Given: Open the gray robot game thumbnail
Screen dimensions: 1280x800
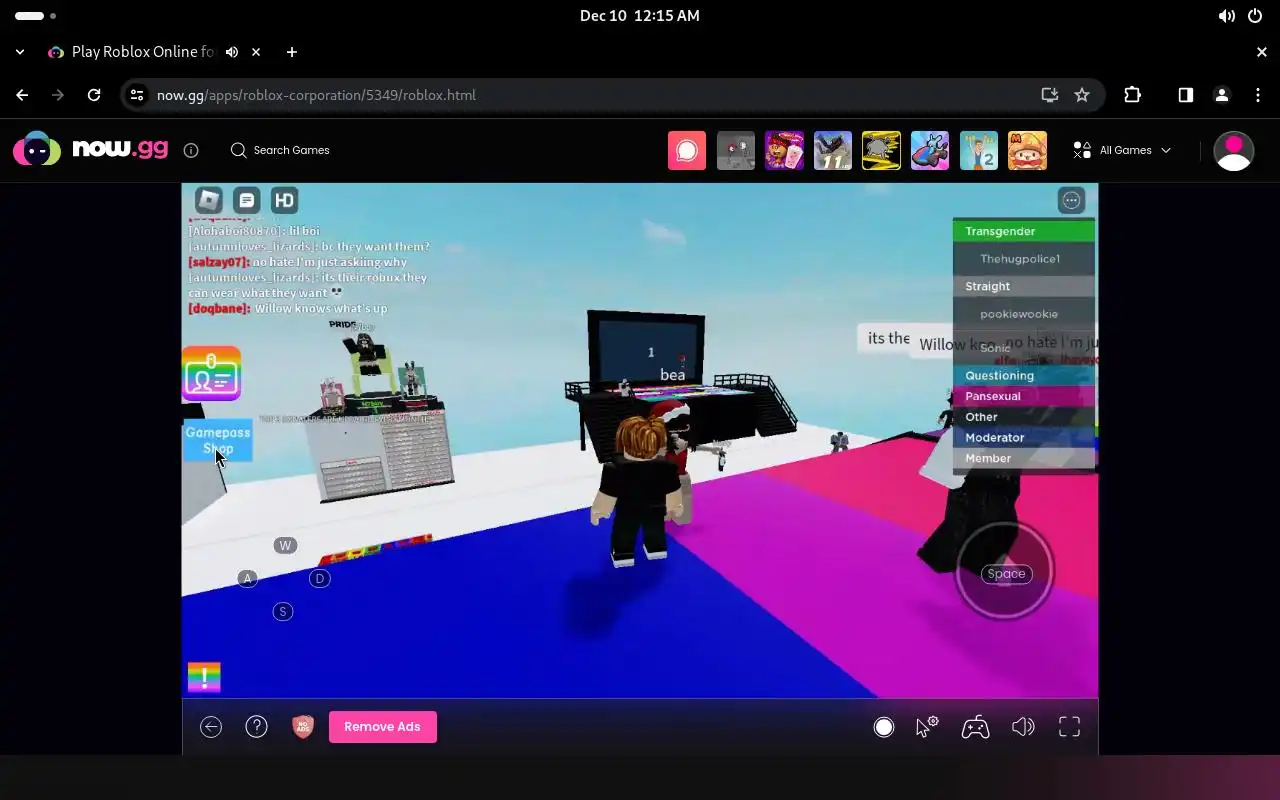Looking at the screenshot, I should 736,150.
